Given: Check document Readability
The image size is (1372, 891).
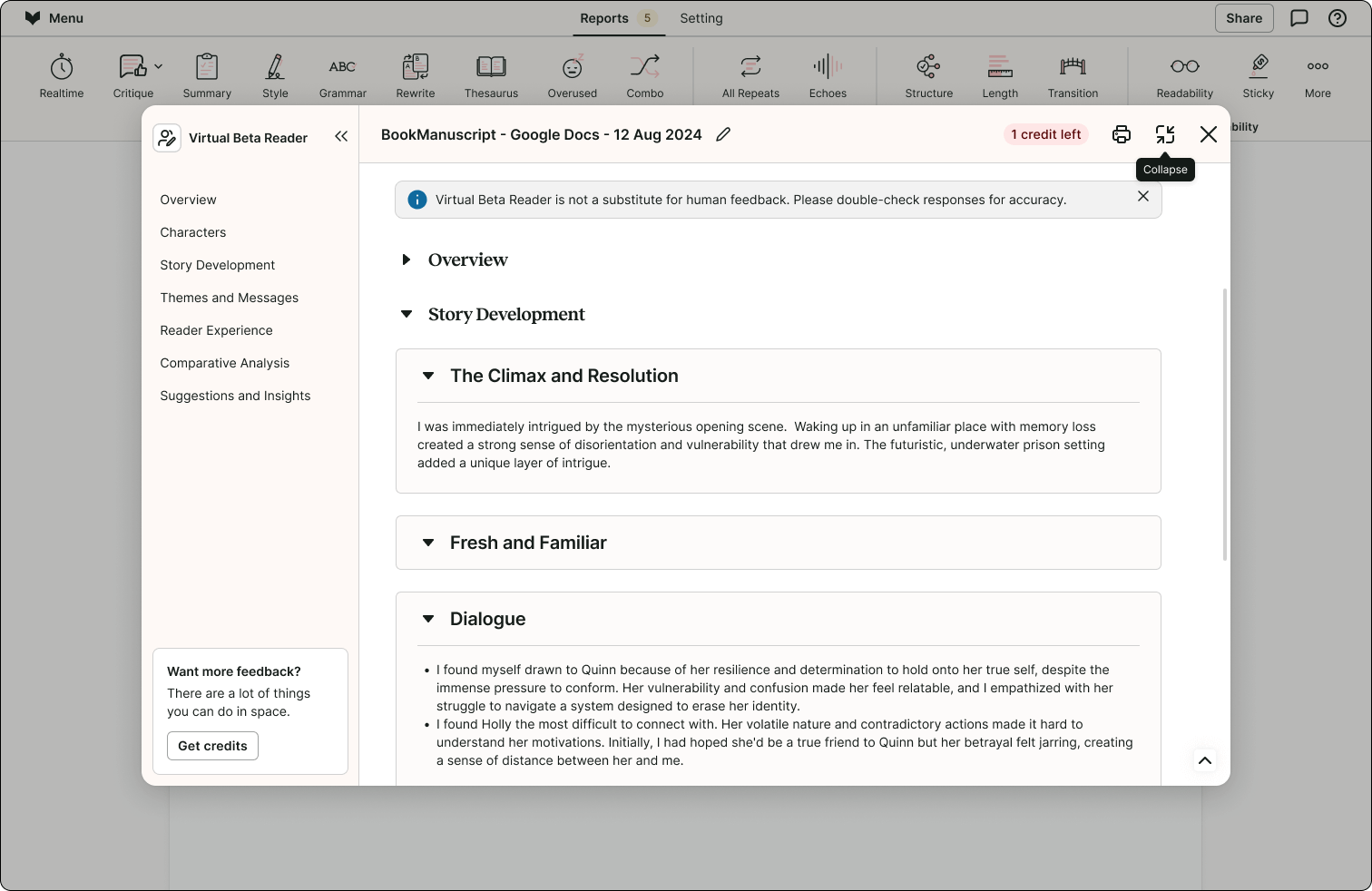Looking at the screenshot, I should point(1184,74).
